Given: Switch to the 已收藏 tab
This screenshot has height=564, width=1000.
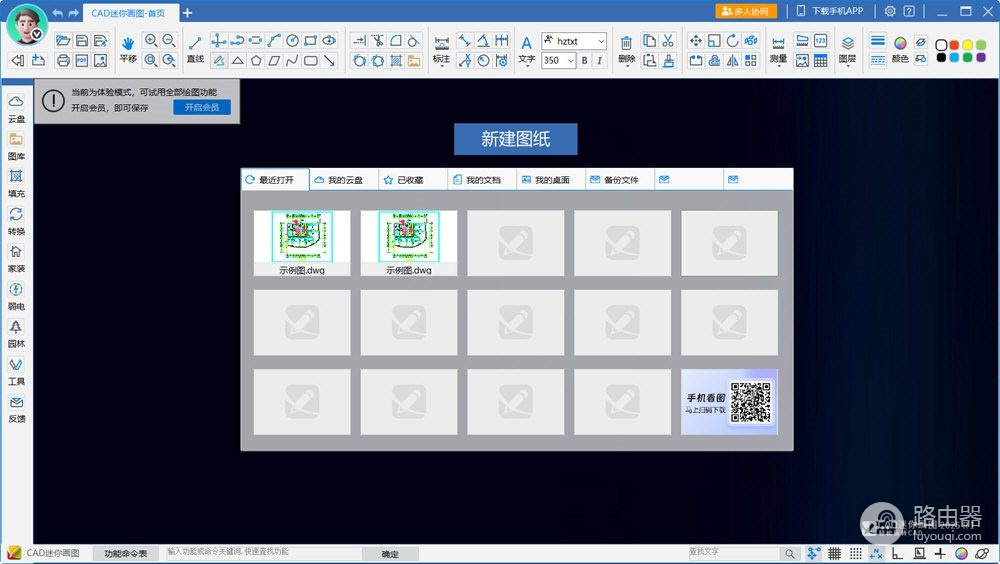Looking at the screenshot, I should point(413,180).
